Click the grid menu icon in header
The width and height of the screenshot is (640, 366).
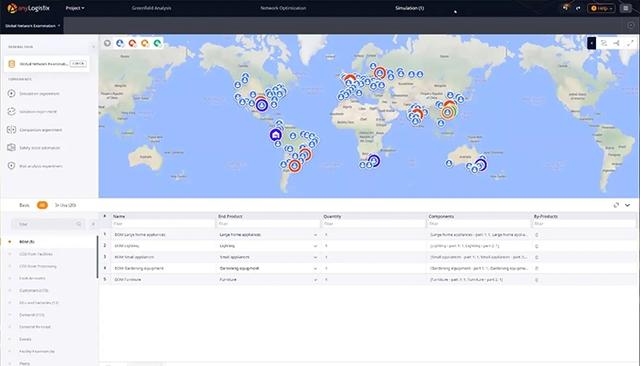[626, 8]
